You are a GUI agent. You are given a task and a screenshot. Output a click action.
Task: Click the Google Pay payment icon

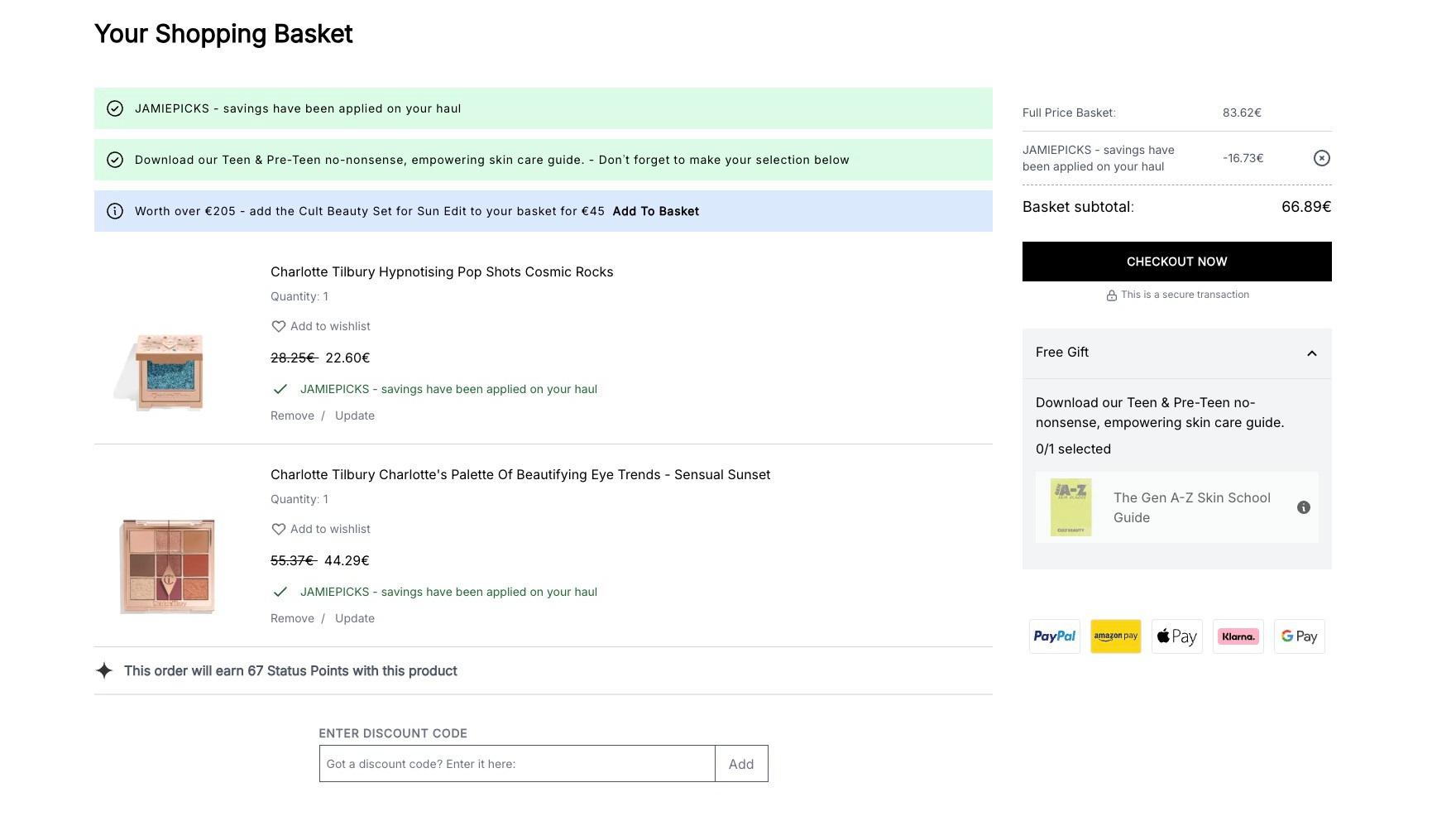point(1299,636)
